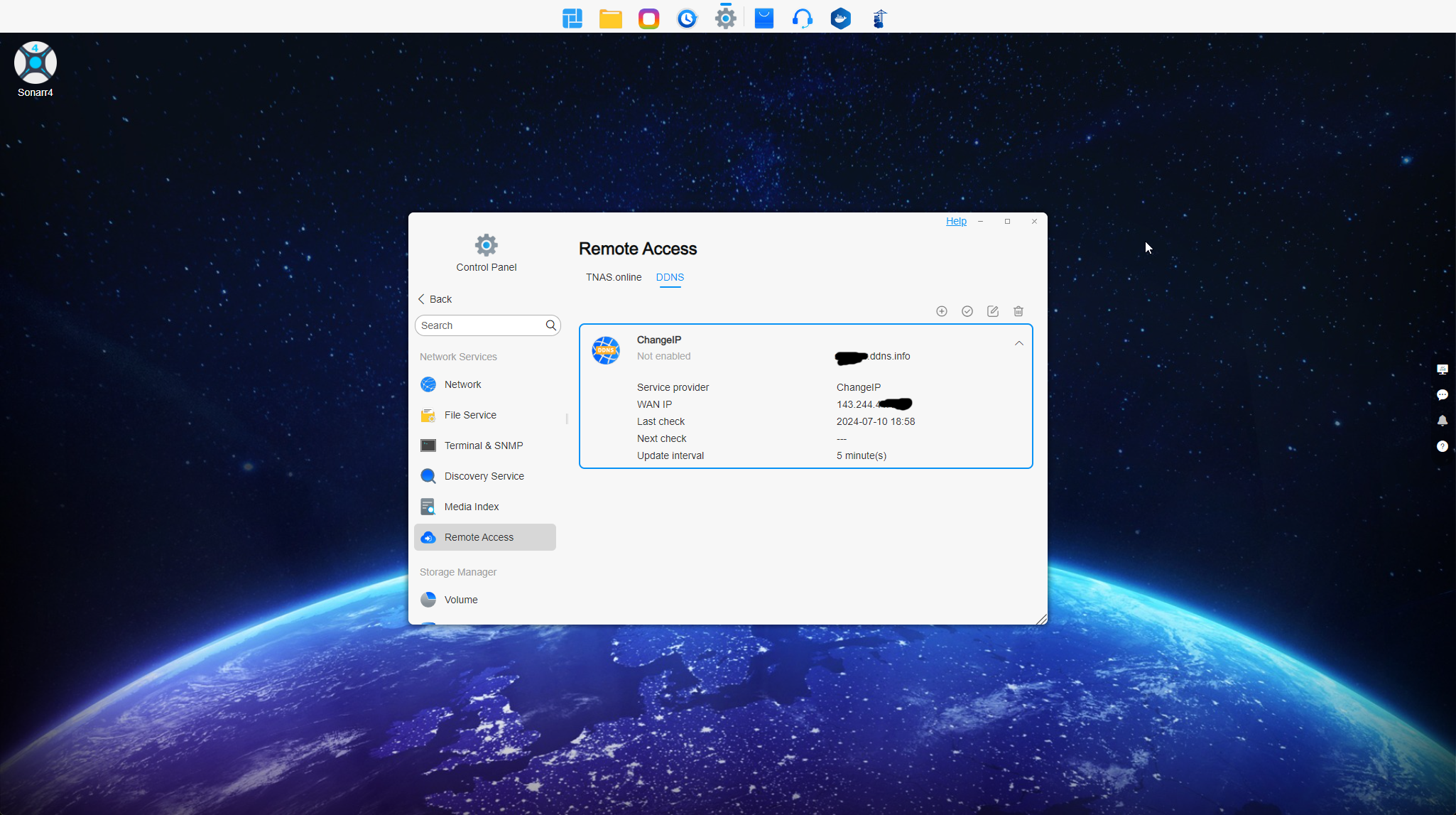Open the App Center shopping bag icon
The height and width of the screenshot is (815, 1456).
tap(764, 18)
